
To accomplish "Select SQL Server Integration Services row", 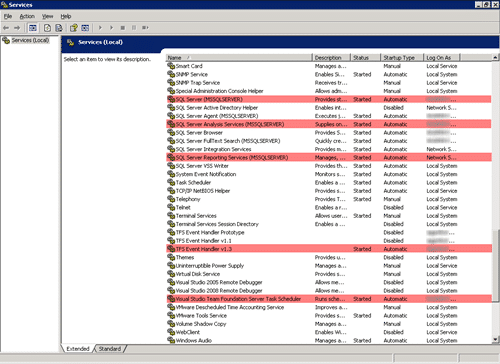I will click(x=329, y=149).
